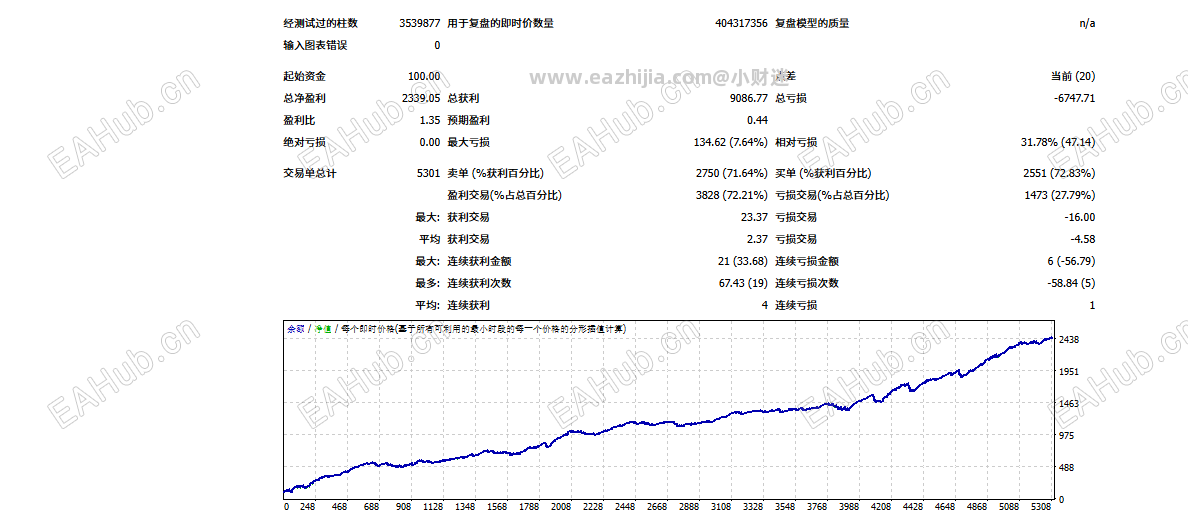1188x520 pixels.
Task: Click the 2008 tick on chart horizontal axis
Action: pos(560,507)
